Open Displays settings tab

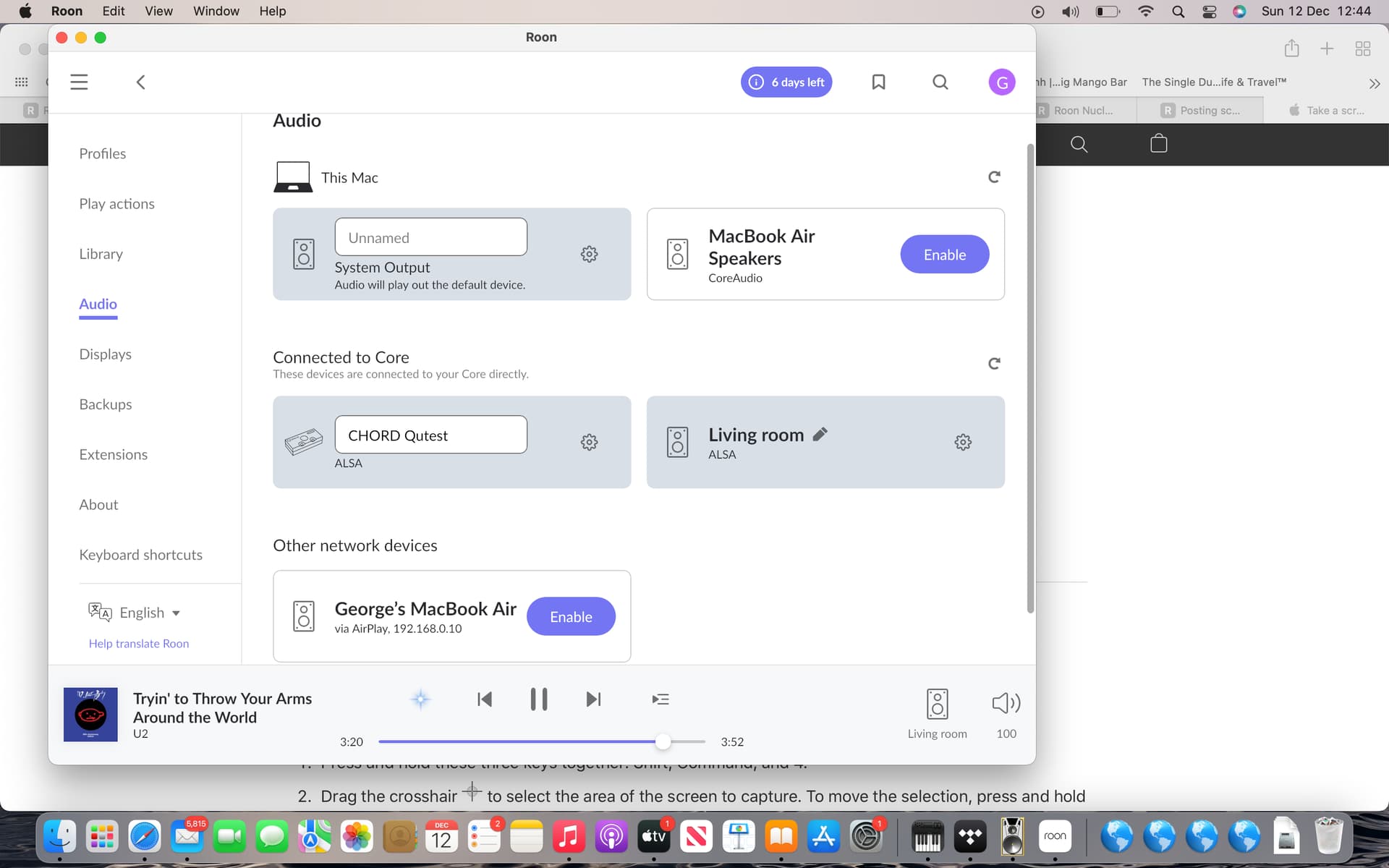pos(105,354)
